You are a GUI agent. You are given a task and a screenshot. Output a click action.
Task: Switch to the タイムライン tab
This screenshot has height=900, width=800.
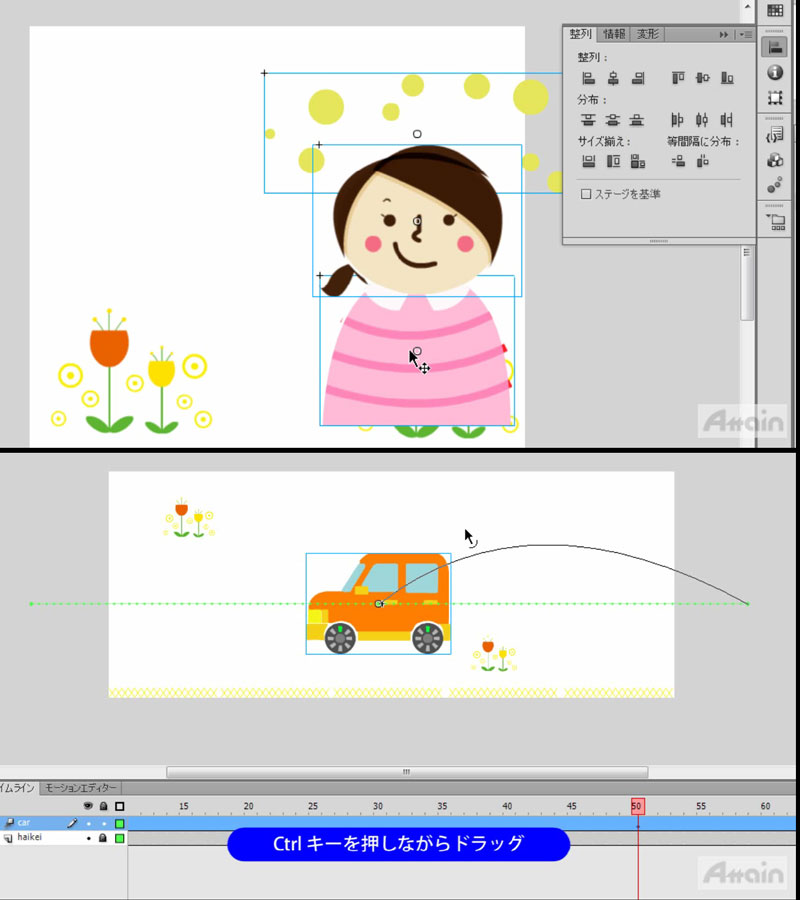[18, 788]
